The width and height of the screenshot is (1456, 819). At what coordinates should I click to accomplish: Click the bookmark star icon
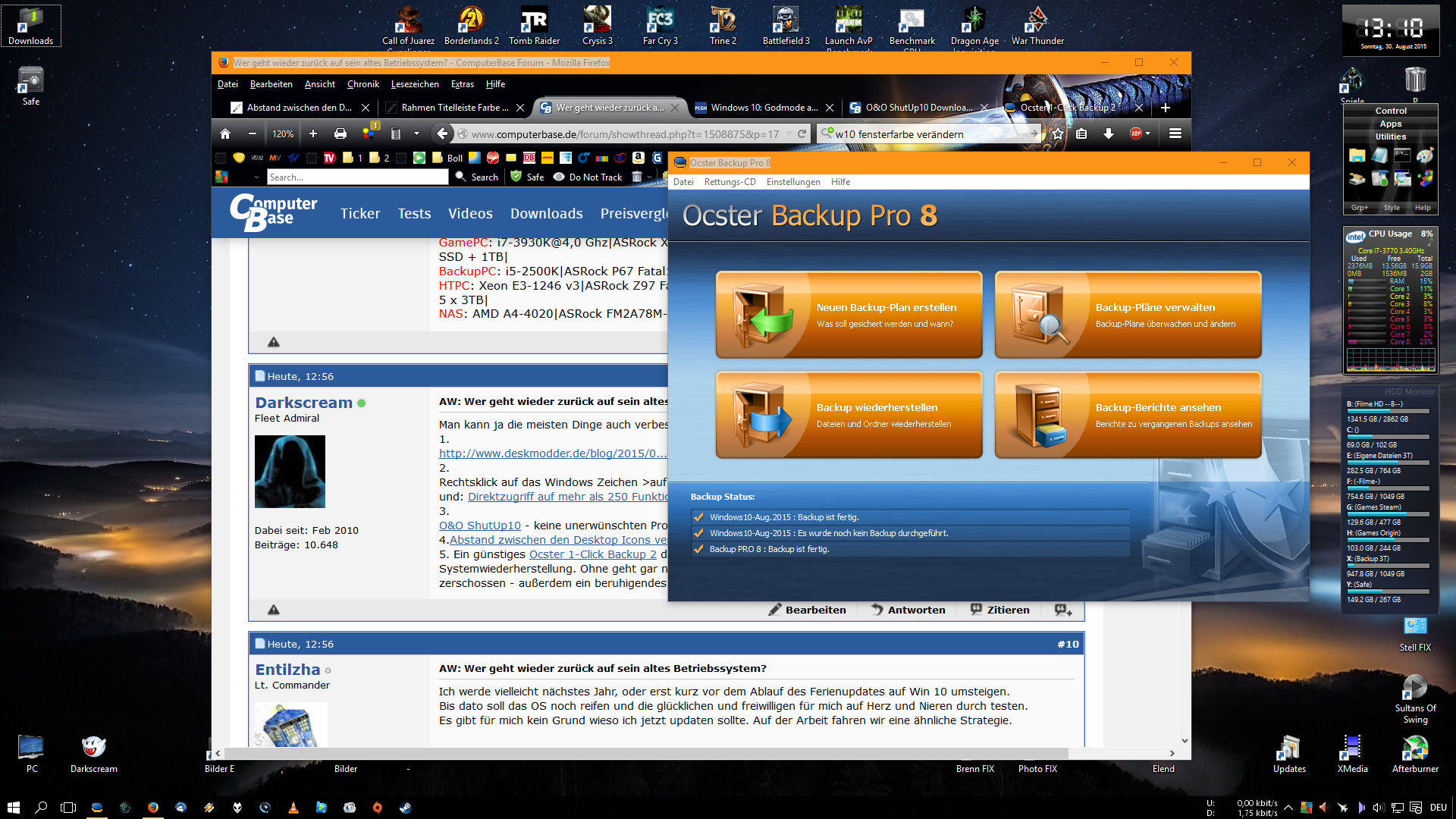coord(1058,133)
